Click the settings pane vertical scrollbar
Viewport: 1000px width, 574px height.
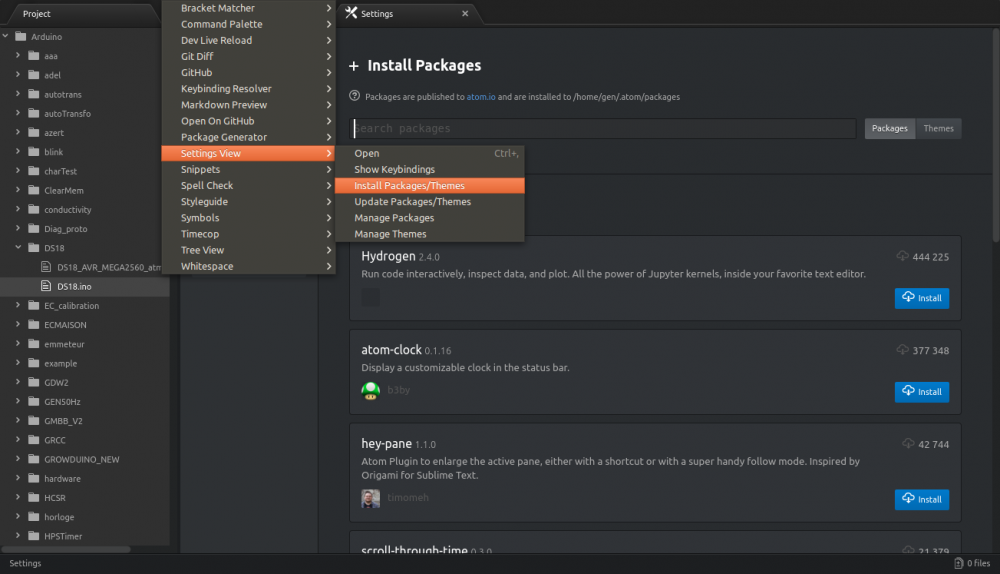coord(996,134)
